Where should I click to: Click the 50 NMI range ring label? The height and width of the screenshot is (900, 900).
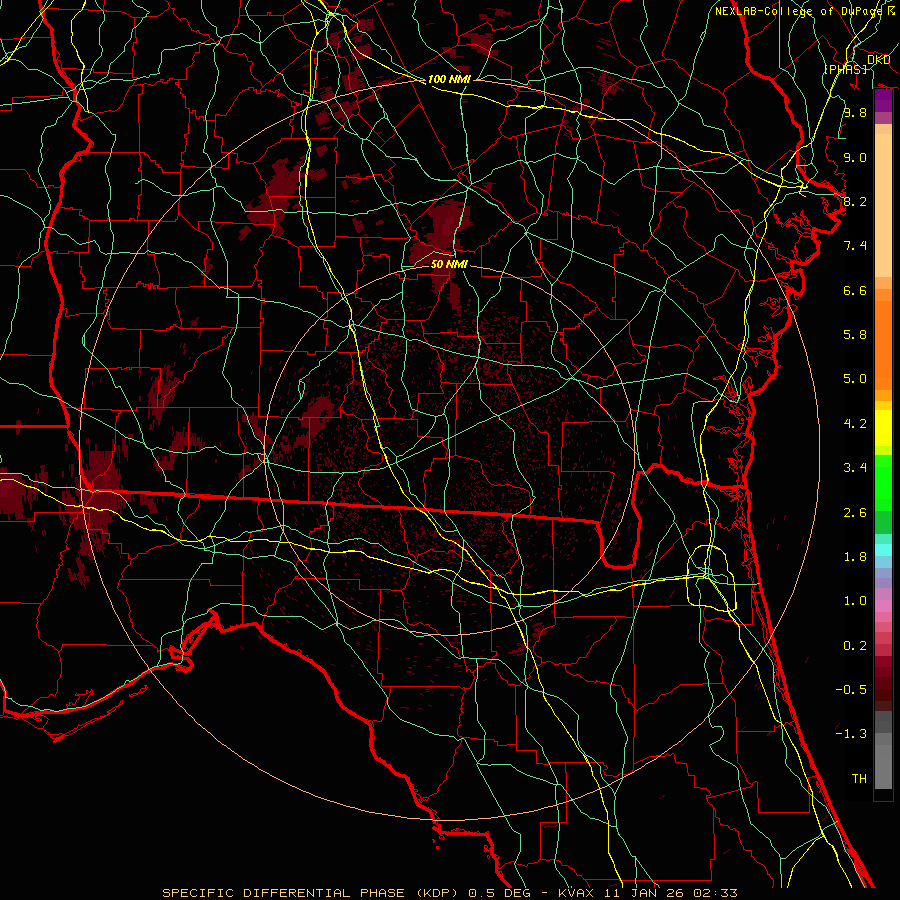[x=449, y=265]
